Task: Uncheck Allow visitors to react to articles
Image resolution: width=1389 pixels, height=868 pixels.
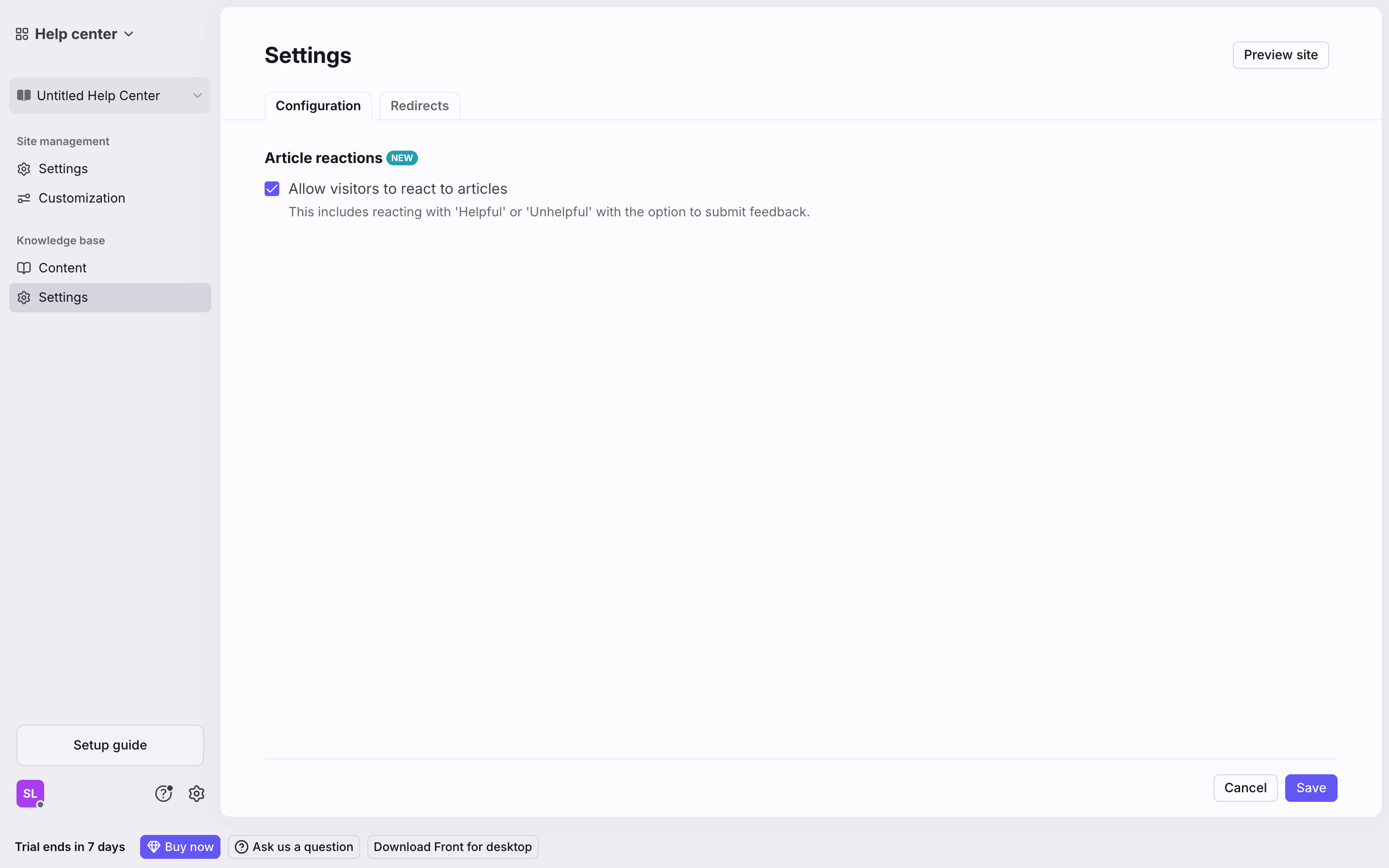Action: [x=272, y=189]
